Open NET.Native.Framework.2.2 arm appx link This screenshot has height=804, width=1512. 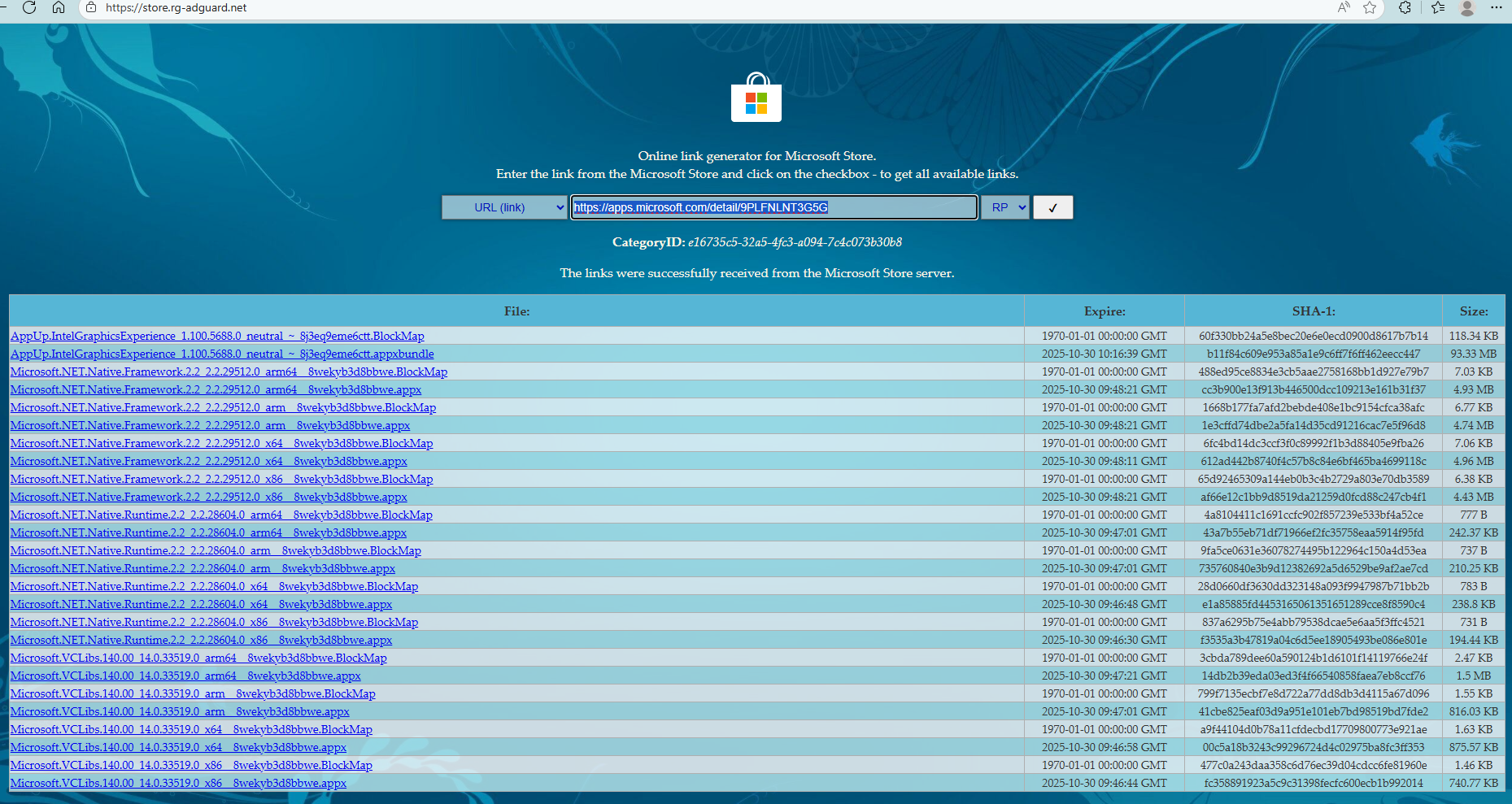[210, 425]
